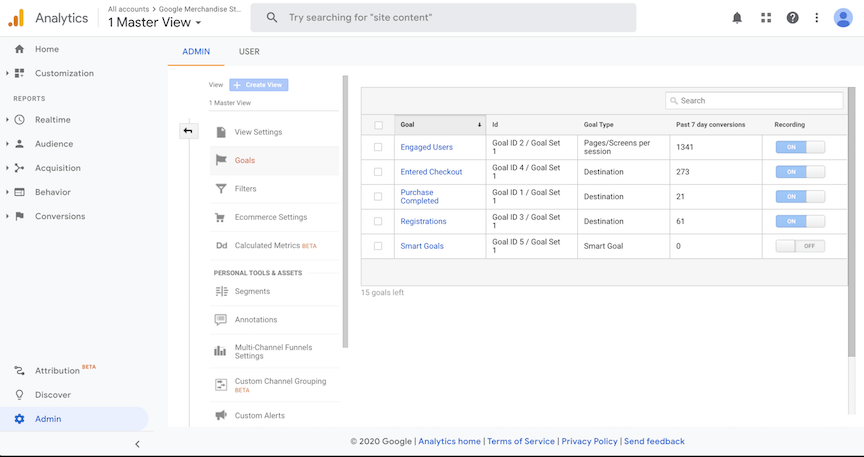The image size is (864, 457).
Task: Tick the Smart Goals row checkbox
Action: tap(378, 246)
